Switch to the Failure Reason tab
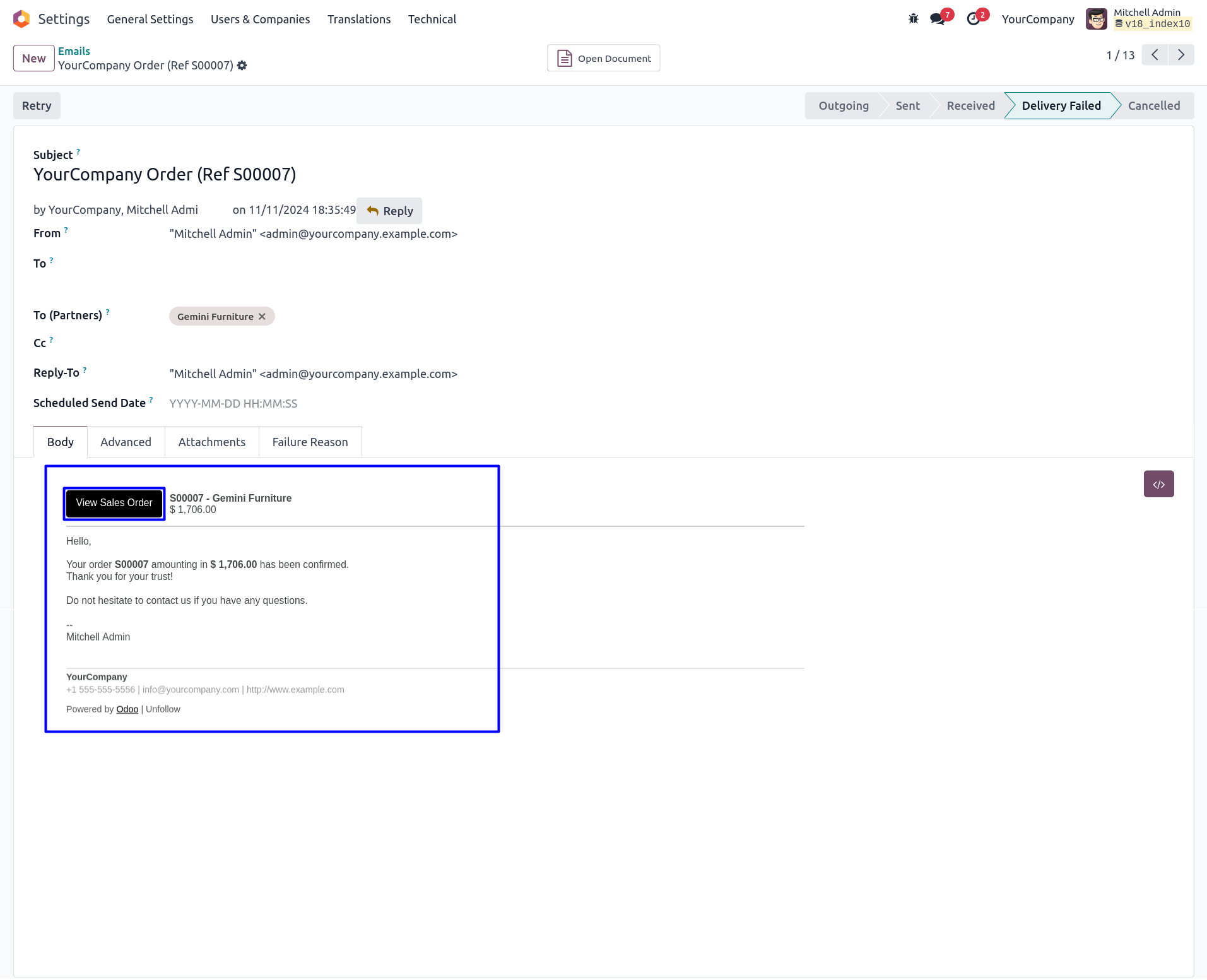This screenshot has width=1207, height=980. click(310, 442)
